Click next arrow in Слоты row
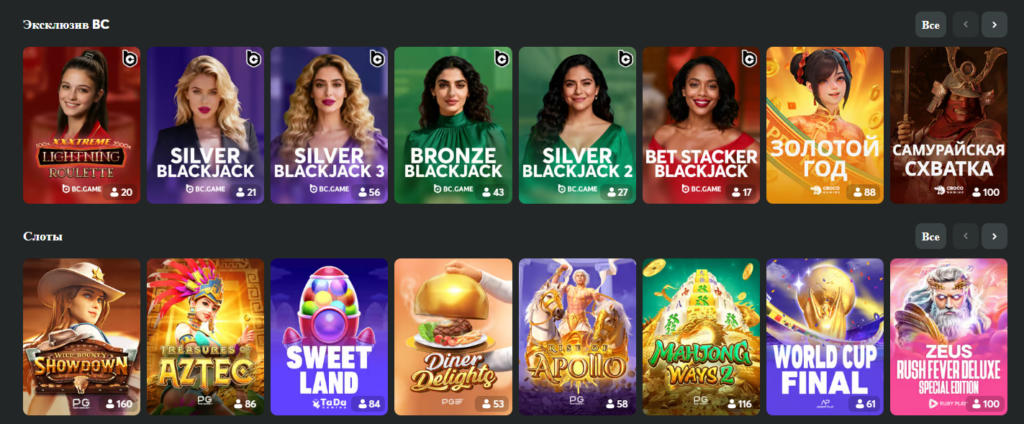 pyautogui.click(x=994, y=236)
